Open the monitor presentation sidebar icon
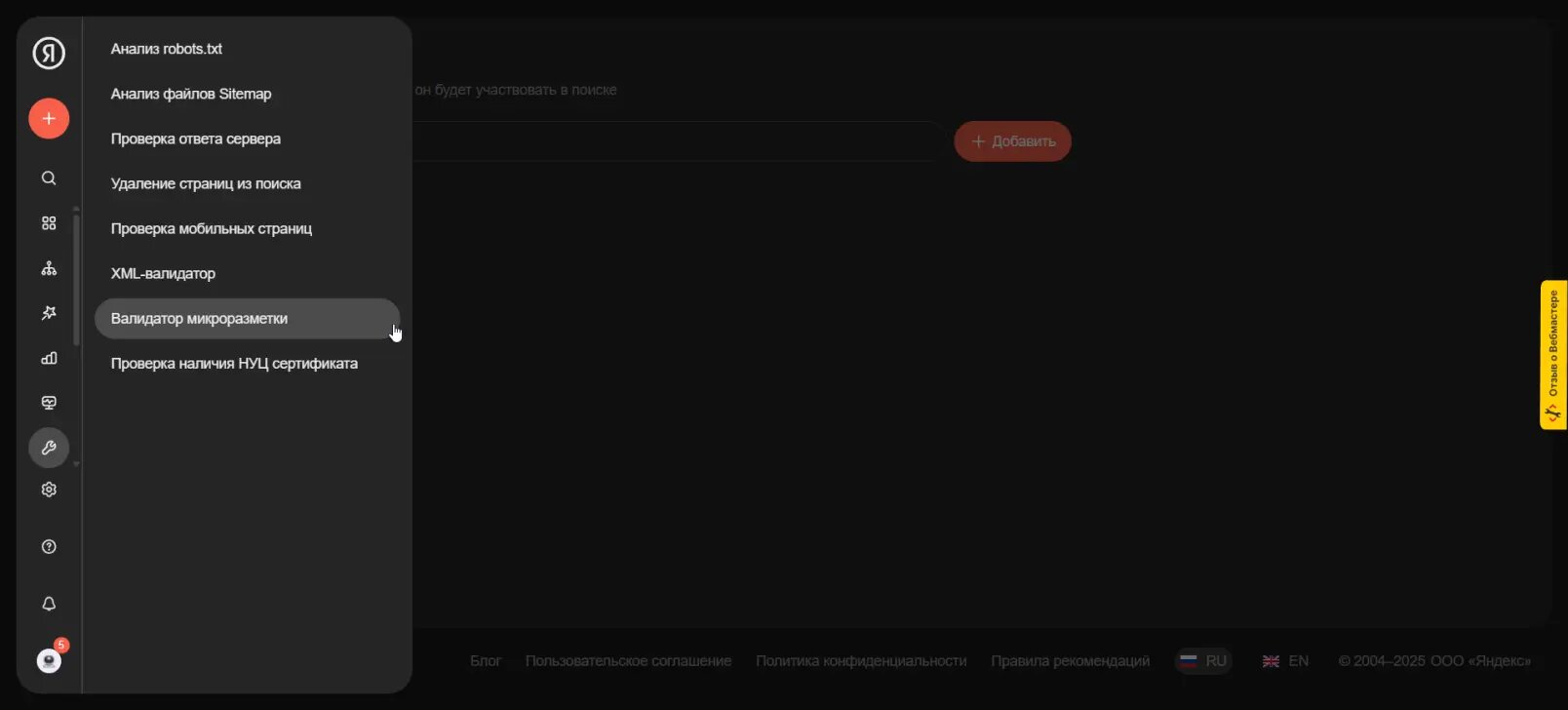This screenshot has width=1568, height=710. [49, 403]
